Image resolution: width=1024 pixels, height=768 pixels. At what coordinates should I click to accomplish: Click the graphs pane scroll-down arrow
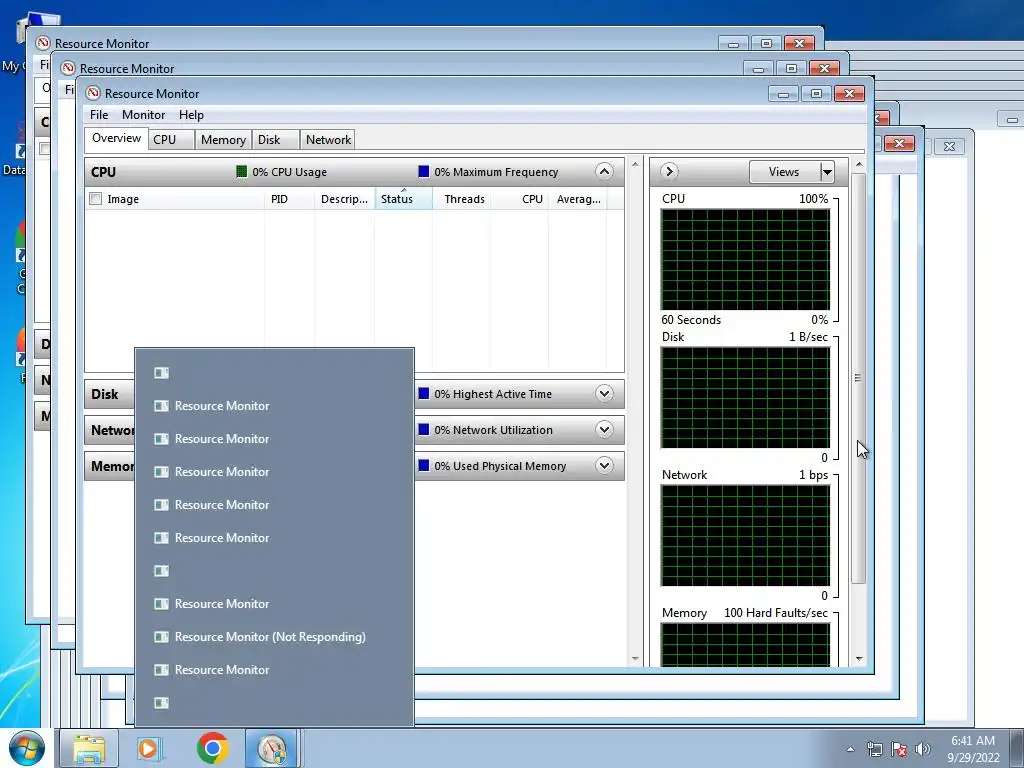(859, 659)
